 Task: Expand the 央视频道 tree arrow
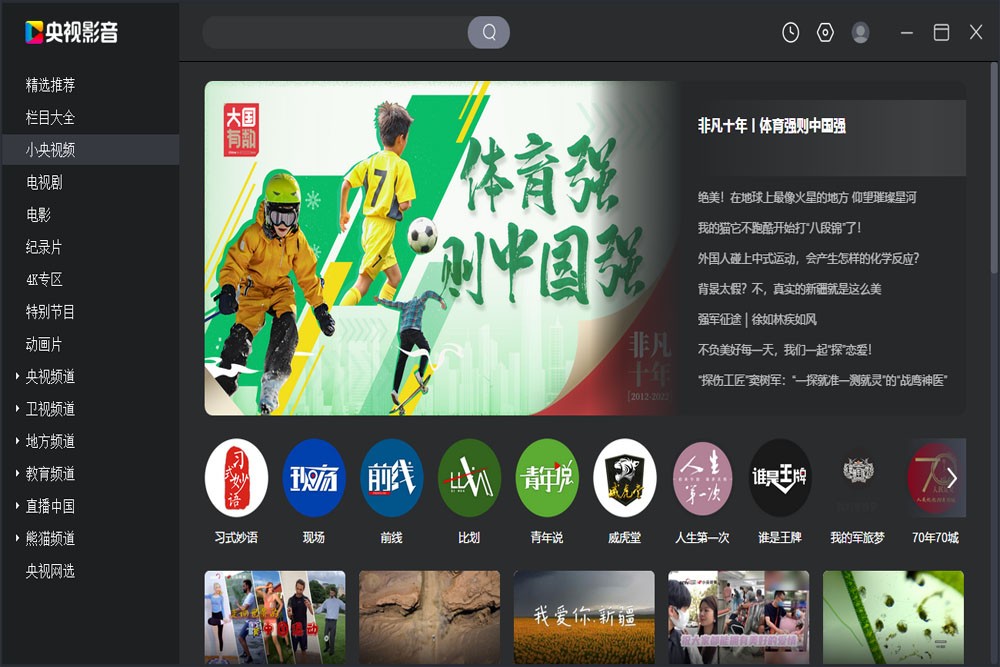tap(17, 377)
